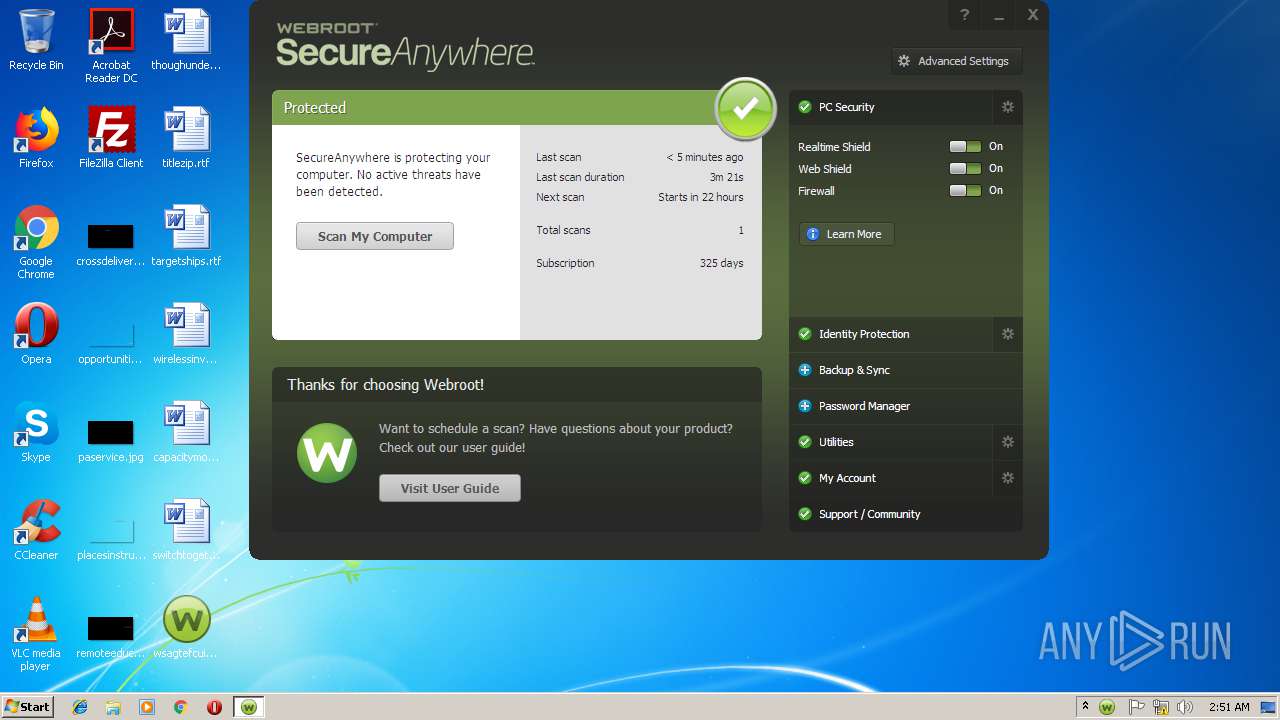Expand the Backup & Sync section

[x=905, y=370]
